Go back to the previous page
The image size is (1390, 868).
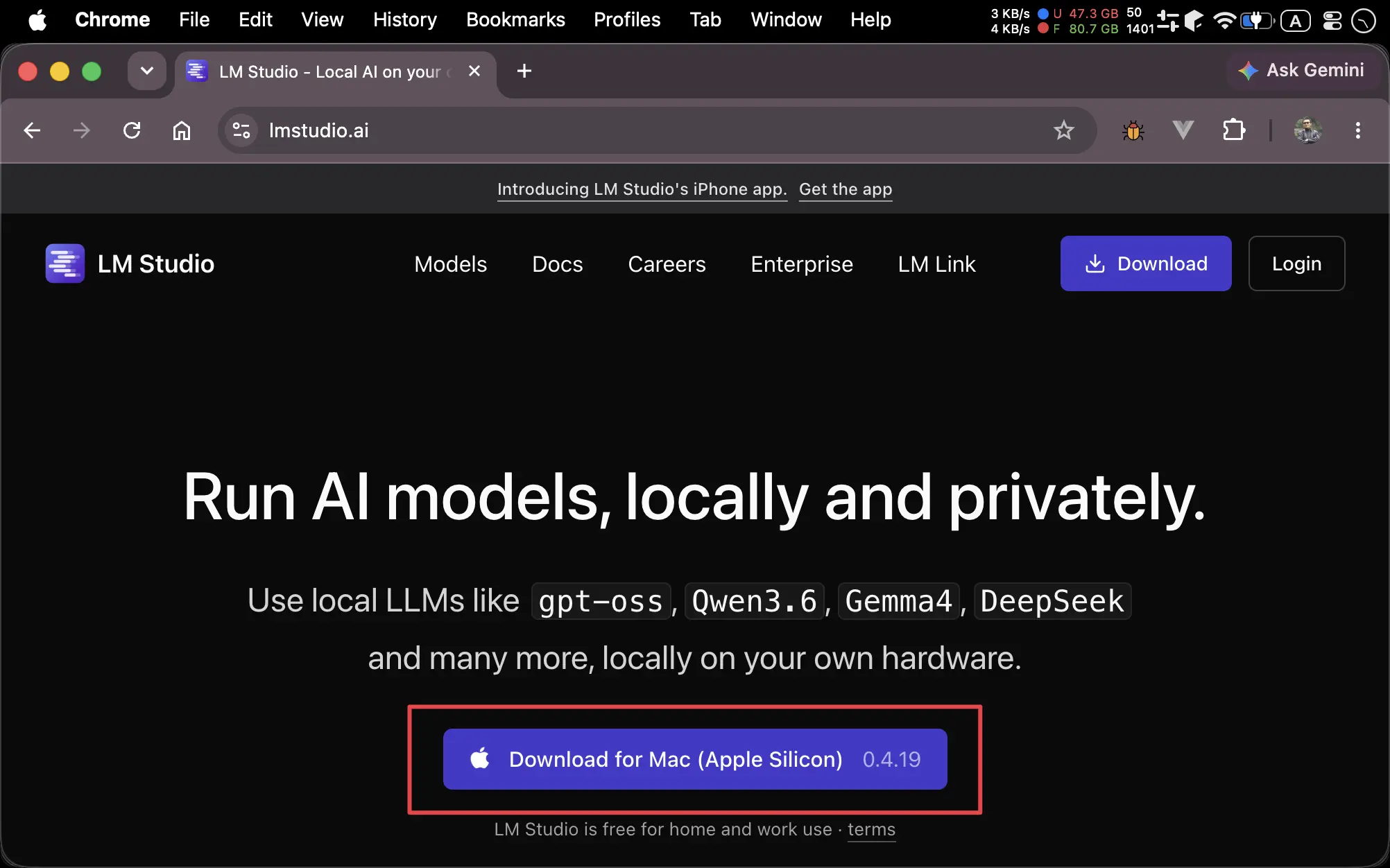32,130
